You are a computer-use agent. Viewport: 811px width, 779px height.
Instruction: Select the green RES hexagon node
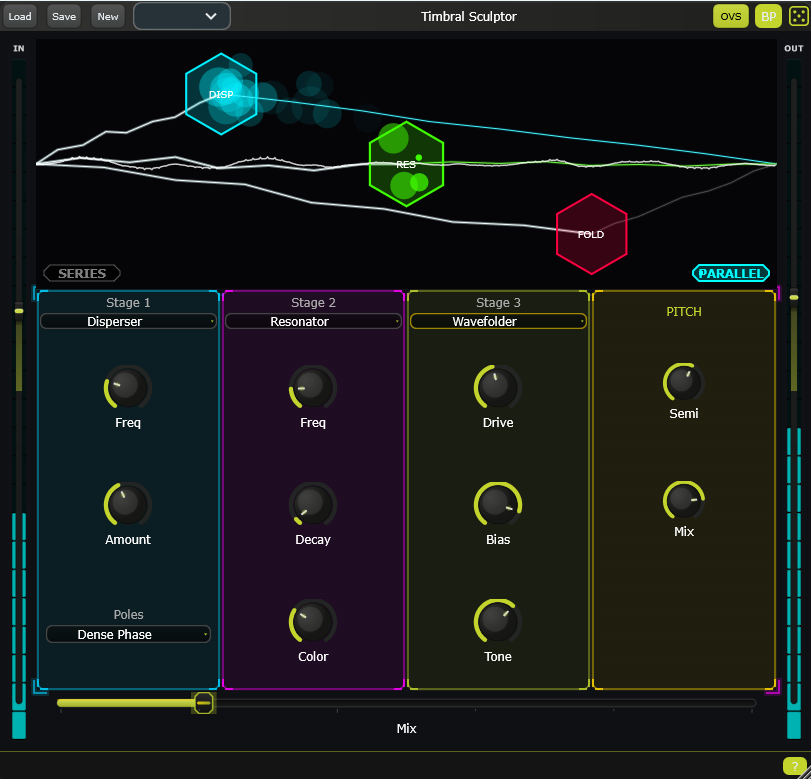click(x=406, y=164)
